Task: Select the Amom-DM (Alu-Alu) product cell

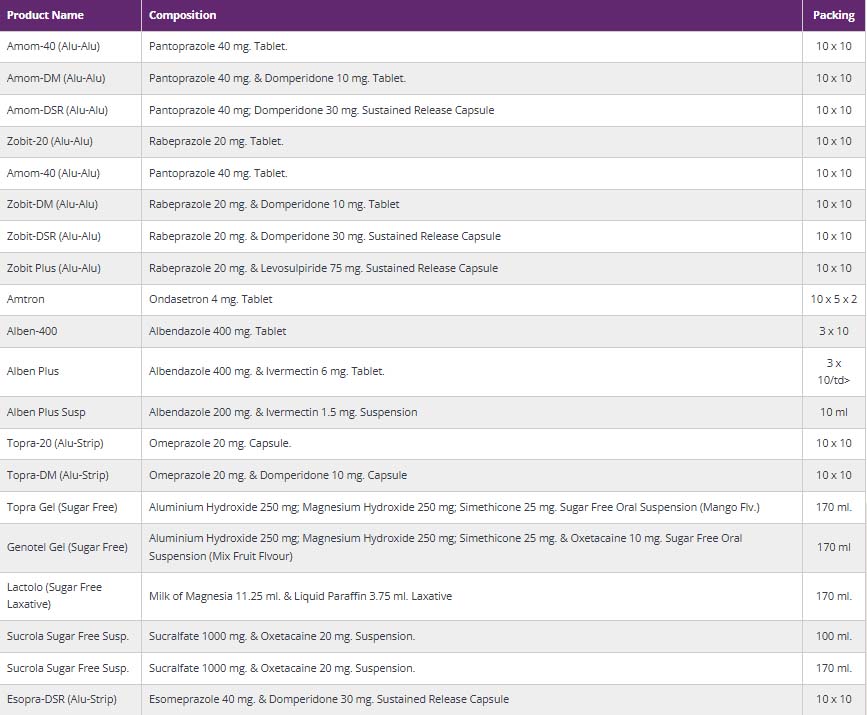Action: (x=56, y=78)
